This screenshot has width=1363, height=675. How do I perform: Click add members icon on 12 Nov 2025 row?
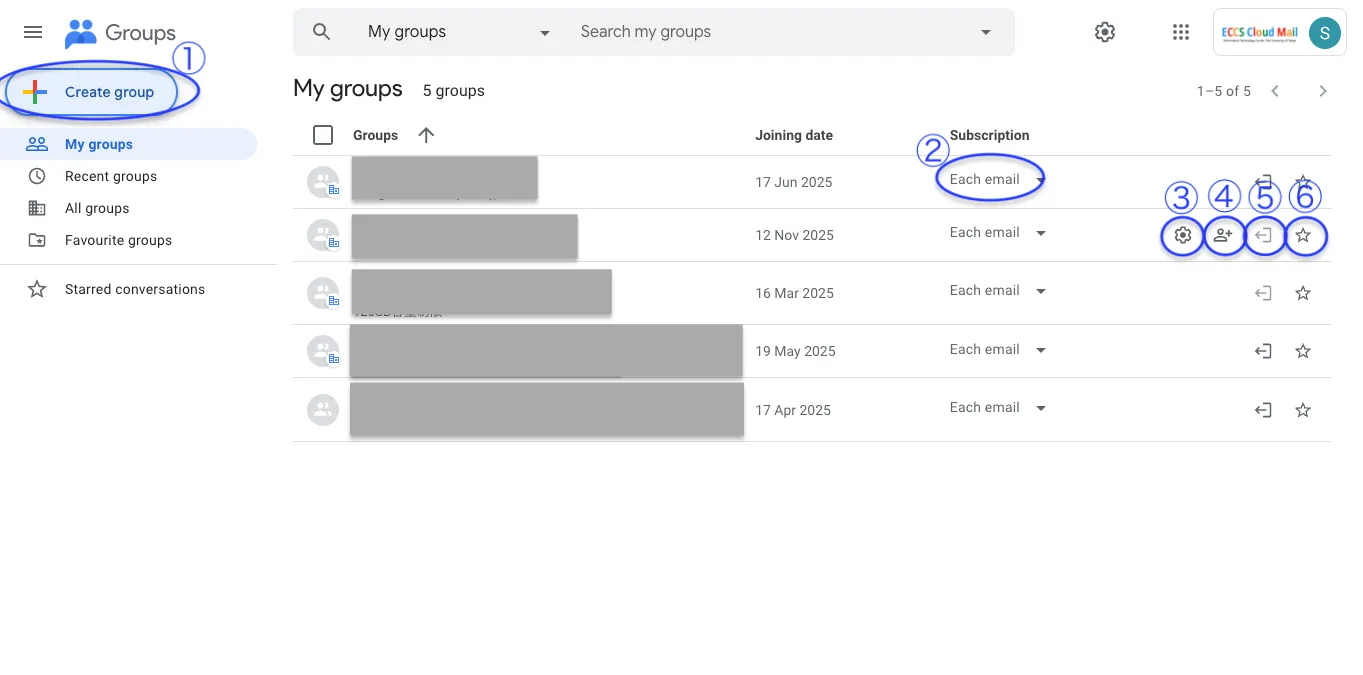click(1223, 236)
